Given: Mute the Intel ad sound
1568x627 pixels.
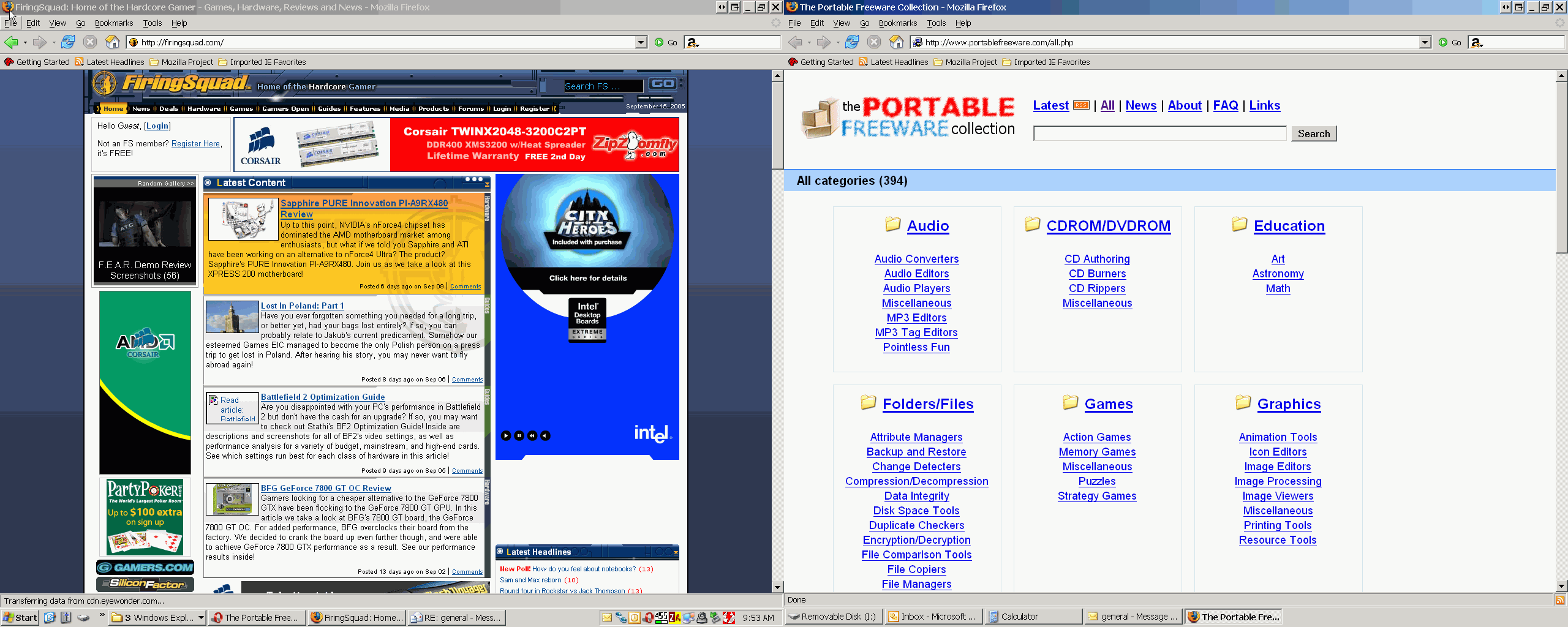Looking at the screenshot, I should pos(546,436).
